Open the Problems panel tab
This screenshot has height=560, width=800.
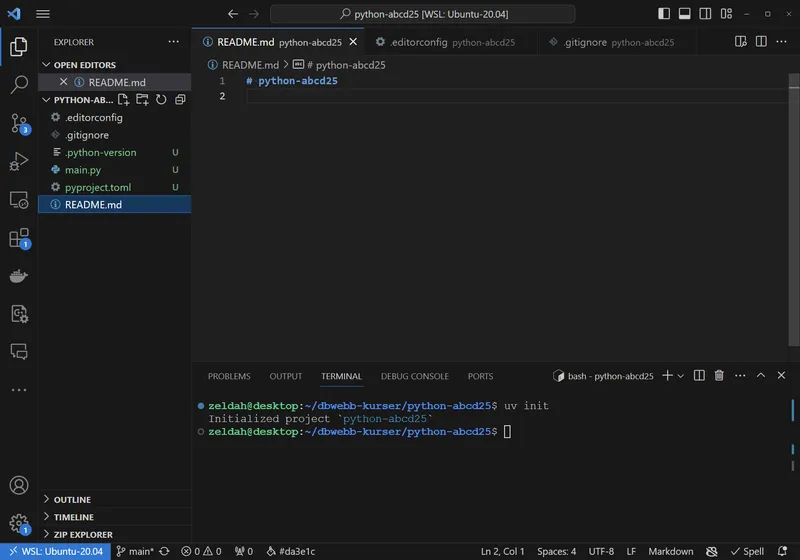tap(229, 376)
